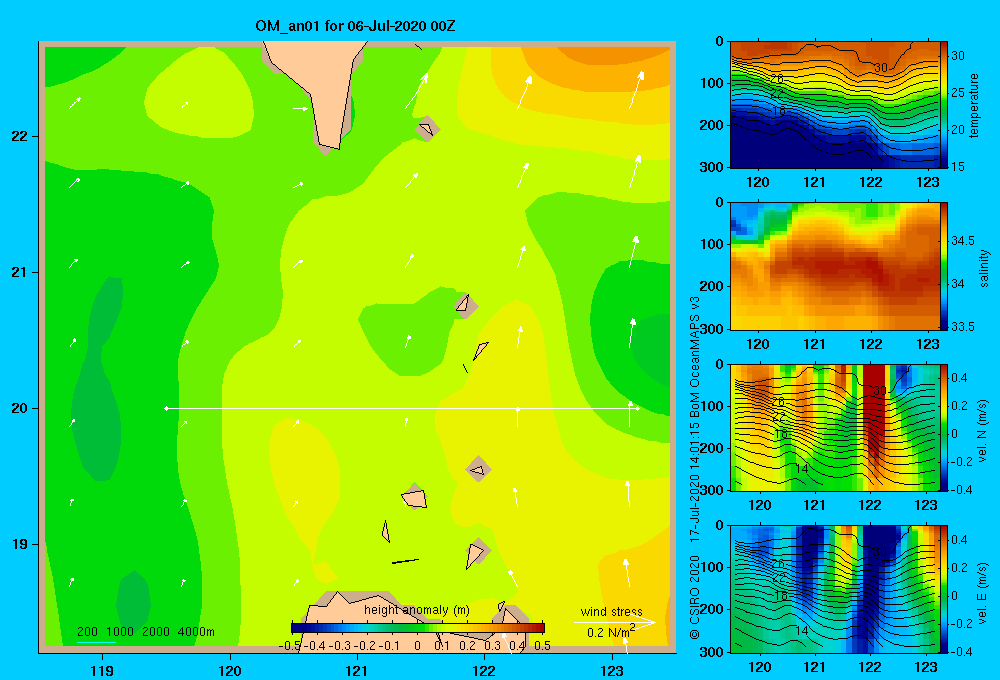This screenshot has height=680, width=1000.
Task: Click the 'height anomaly (m)' legend label
Action: 416,610
